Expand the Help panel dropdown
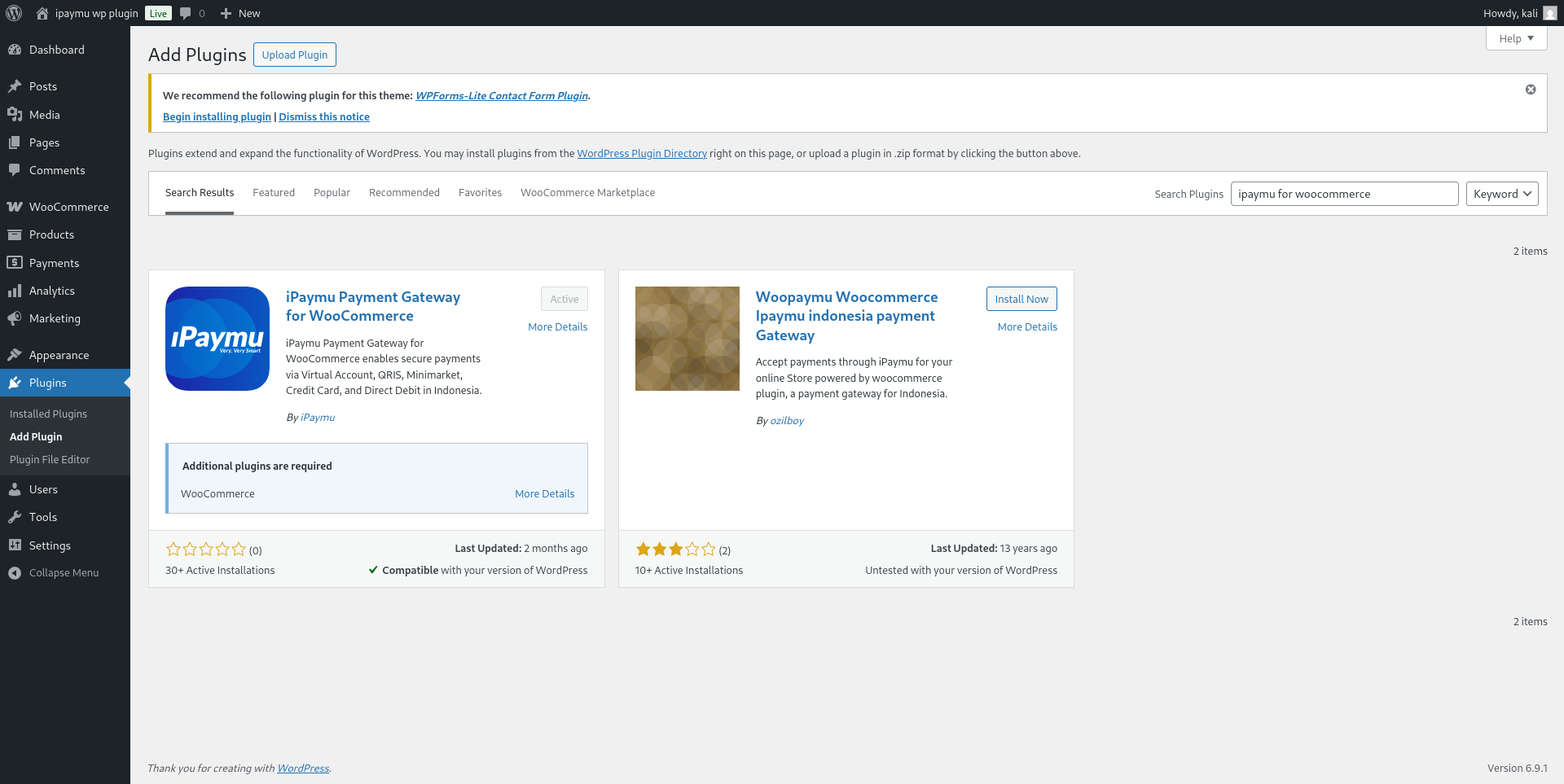This screenshot has width=1564, height=784. coord(1516,38)
